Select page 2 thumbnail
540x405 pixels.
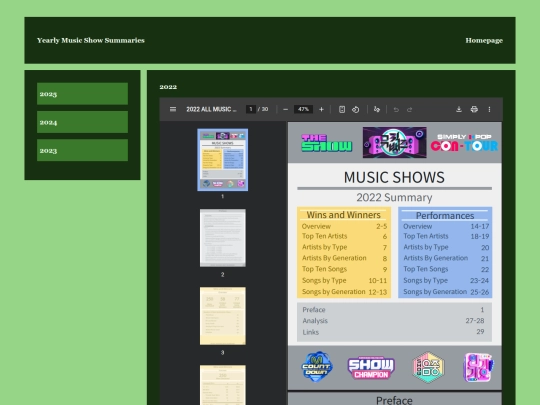pyautogui.click(x=222, y=238)
